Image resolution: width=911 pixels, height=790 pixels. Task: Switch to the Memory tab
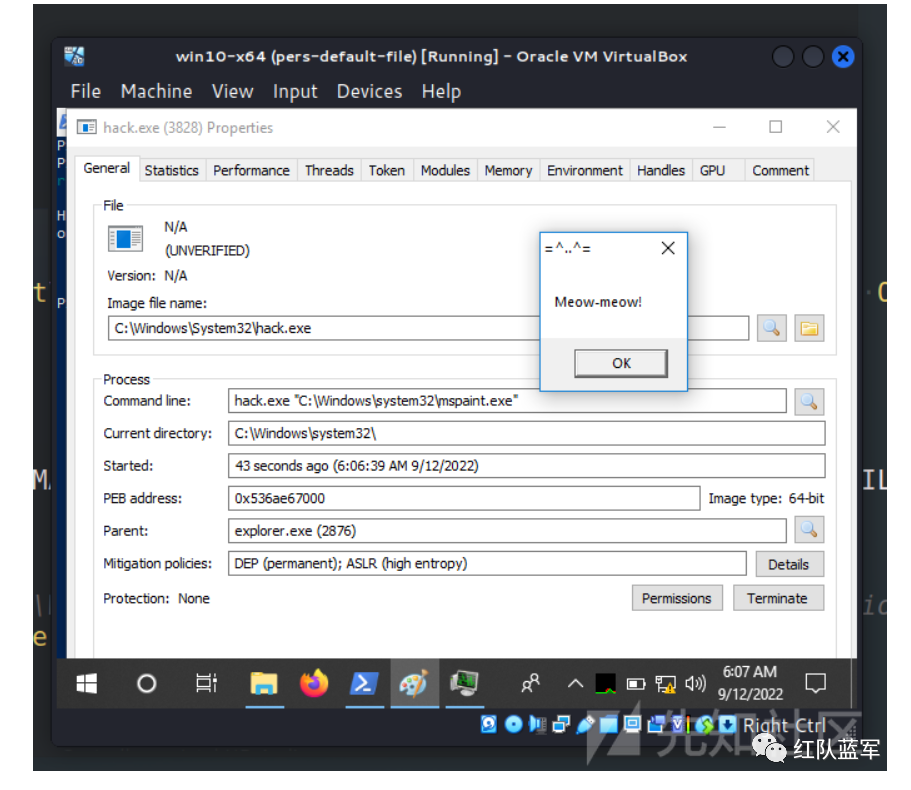[x=508, y=170]
